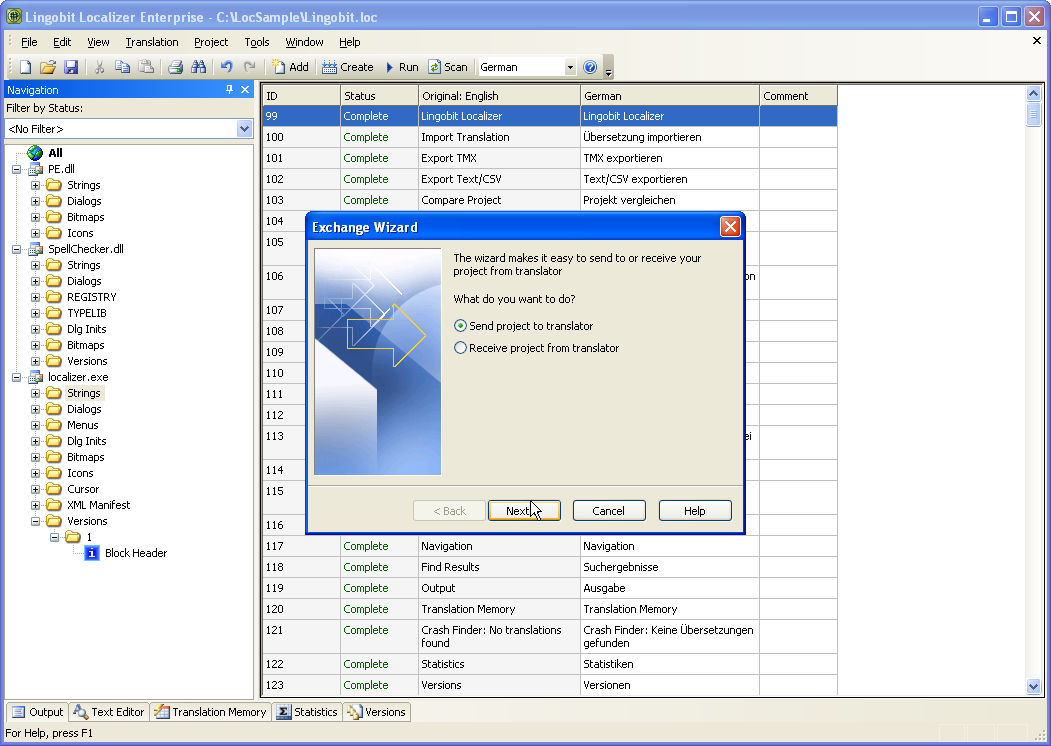This screenshot has width=1051, height=746.
Task: Collapse the Versions folder under localizer.exe
Action: 36,521
